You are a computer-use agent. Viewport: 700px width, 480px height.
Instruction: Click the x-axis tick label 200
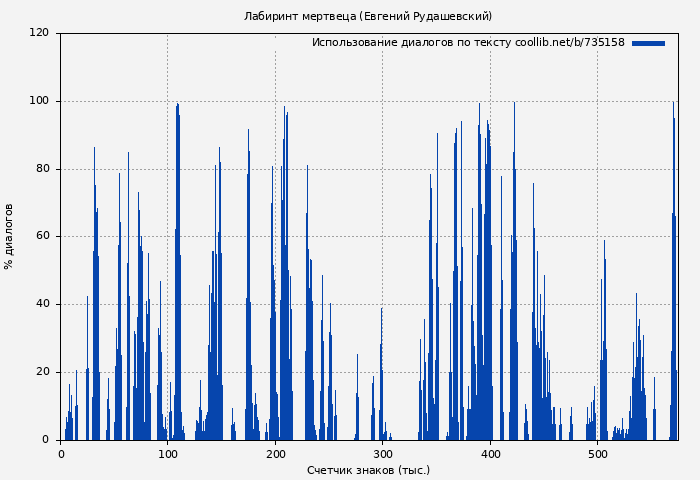pos(275,453)
